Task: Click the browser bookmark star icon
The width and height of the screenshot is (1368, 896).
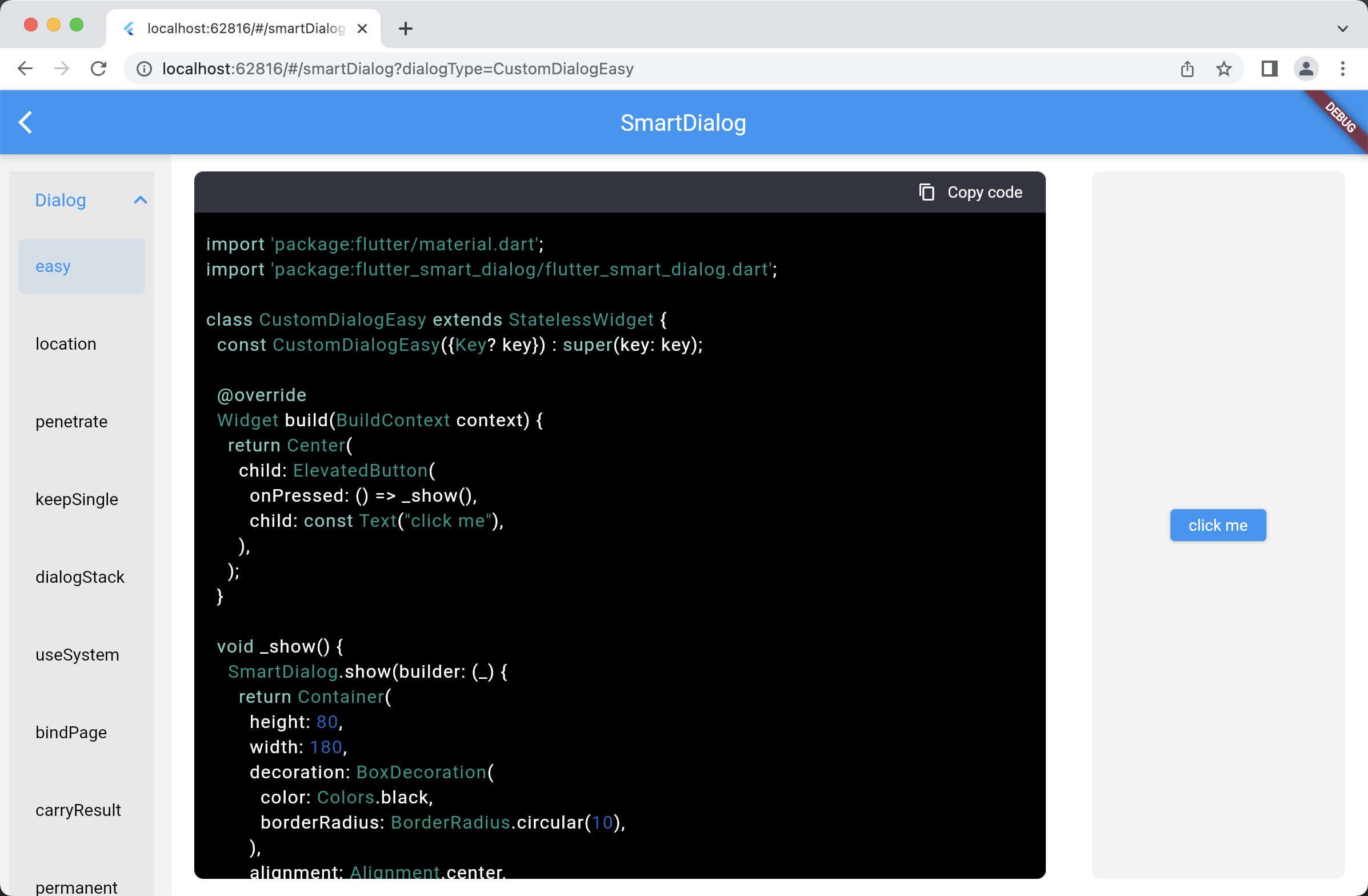Action: (1224, 69)
